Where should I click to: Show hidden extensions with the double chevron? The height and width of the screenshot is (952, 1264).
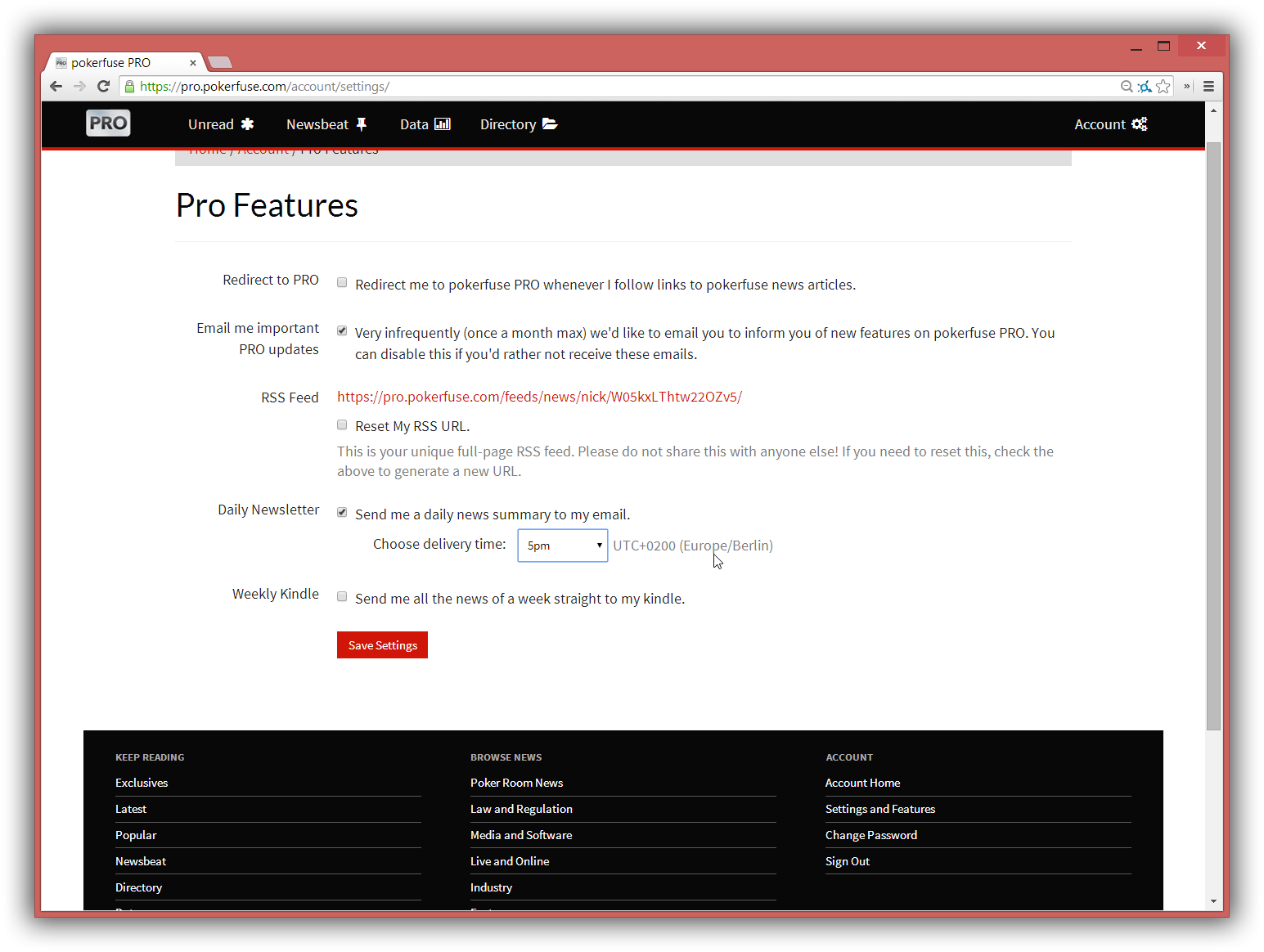(1186, 87)
